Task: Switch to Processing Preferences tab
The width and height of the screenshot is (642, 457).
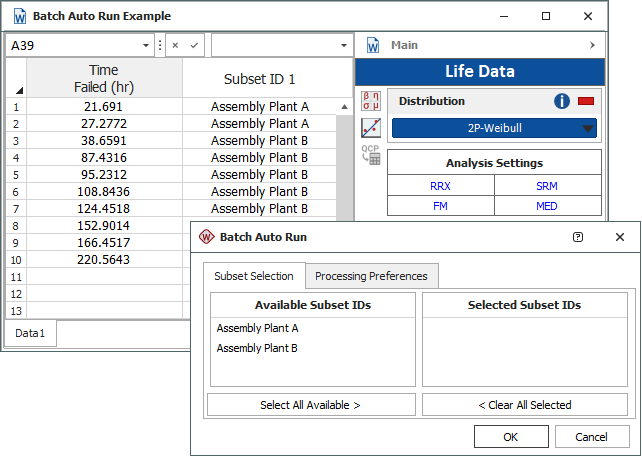Action: tap(371, 276)
